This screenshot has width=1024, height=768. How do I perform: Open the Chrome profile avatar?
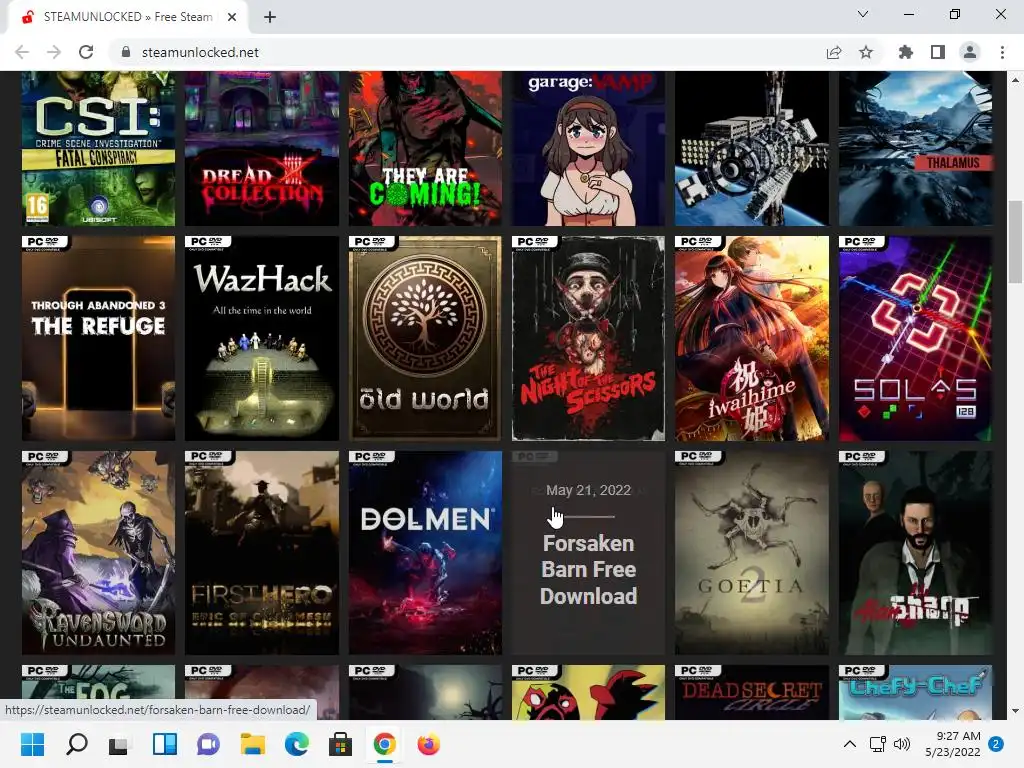click(970, 52)
